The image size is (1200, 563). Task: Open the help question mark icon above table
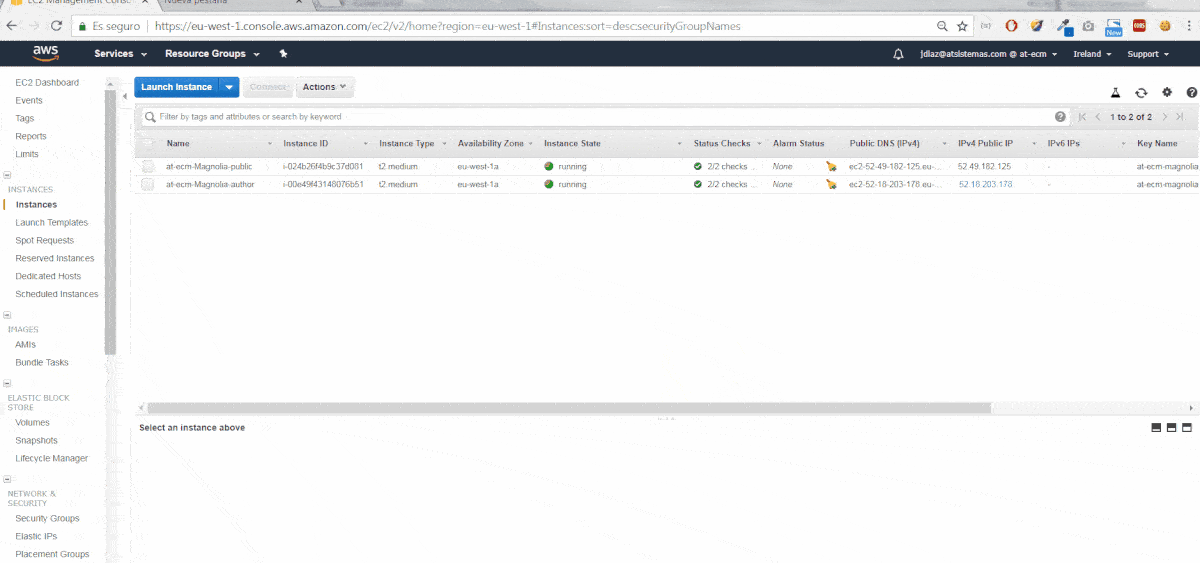click(x=1192, y=92)
